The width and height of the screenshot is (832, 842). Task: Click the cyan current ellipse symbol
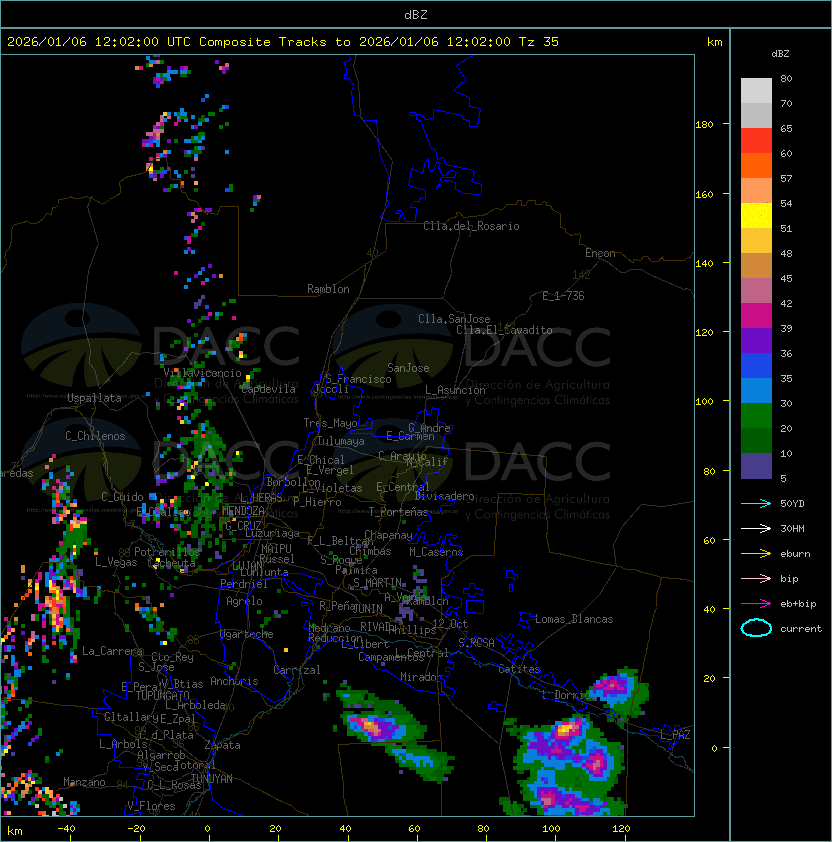coord(756,628)
